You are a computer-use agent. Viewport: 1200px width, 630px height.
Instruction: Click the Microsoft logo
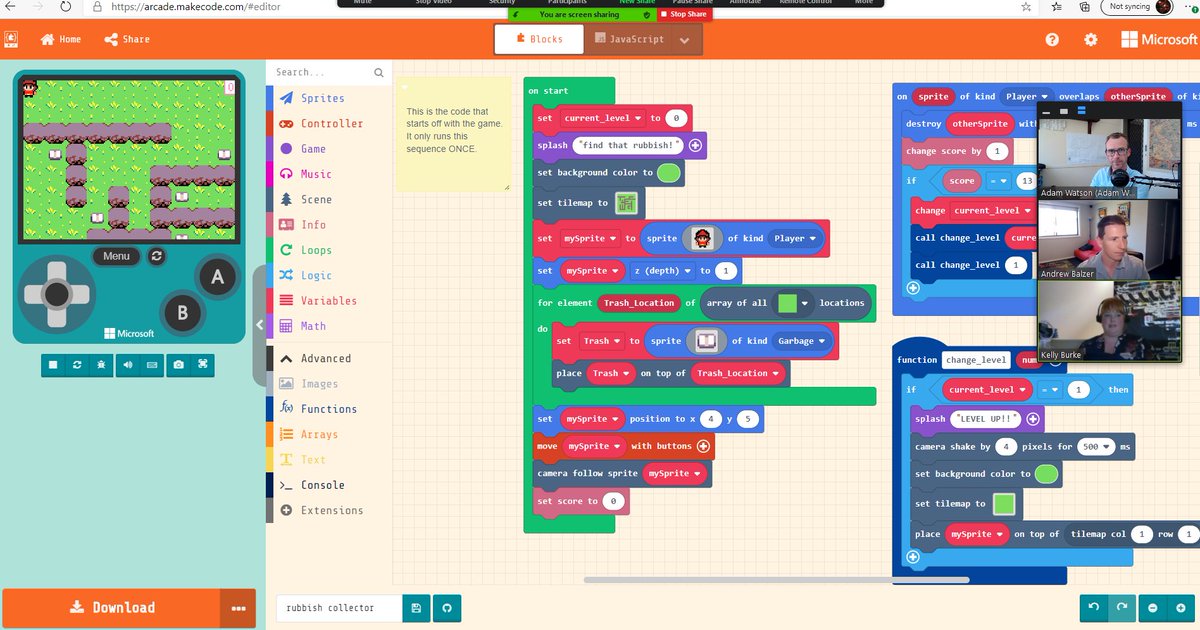(1158, 40)
